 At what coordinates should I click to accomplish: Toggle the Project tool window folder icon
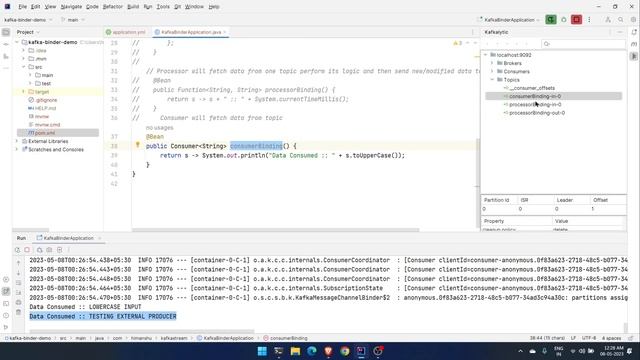click(6, 32)
